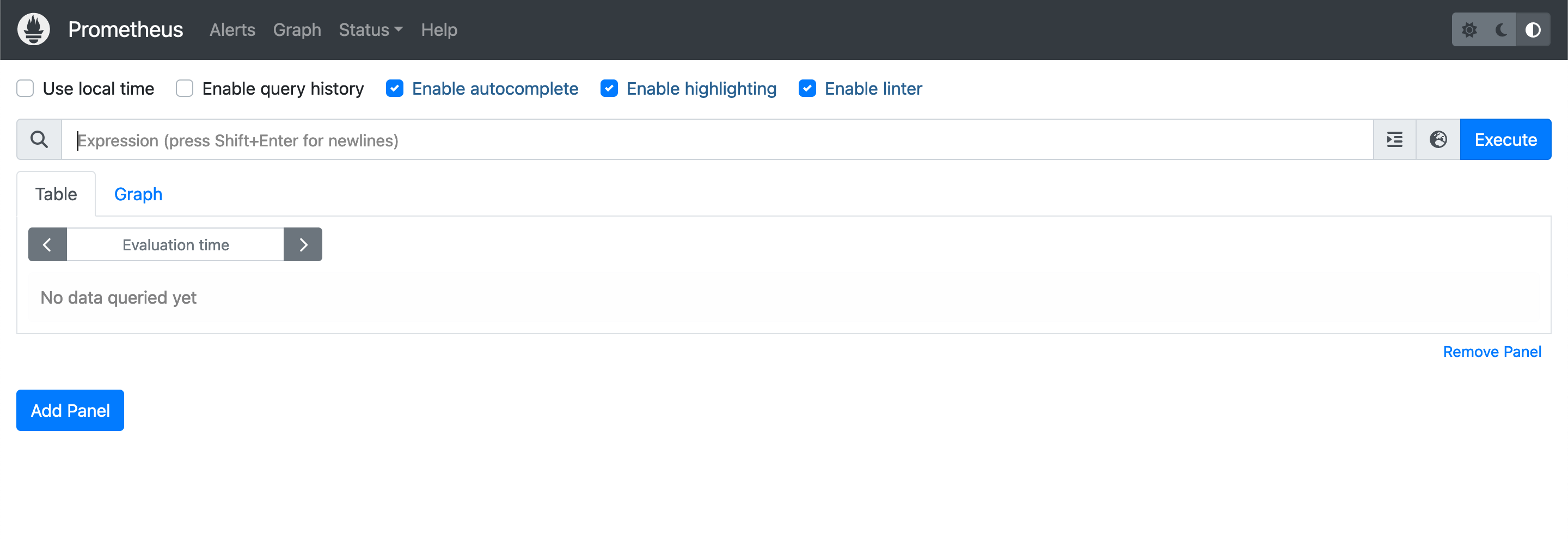Click the Remove Panel link

(x=1492, y=352)
